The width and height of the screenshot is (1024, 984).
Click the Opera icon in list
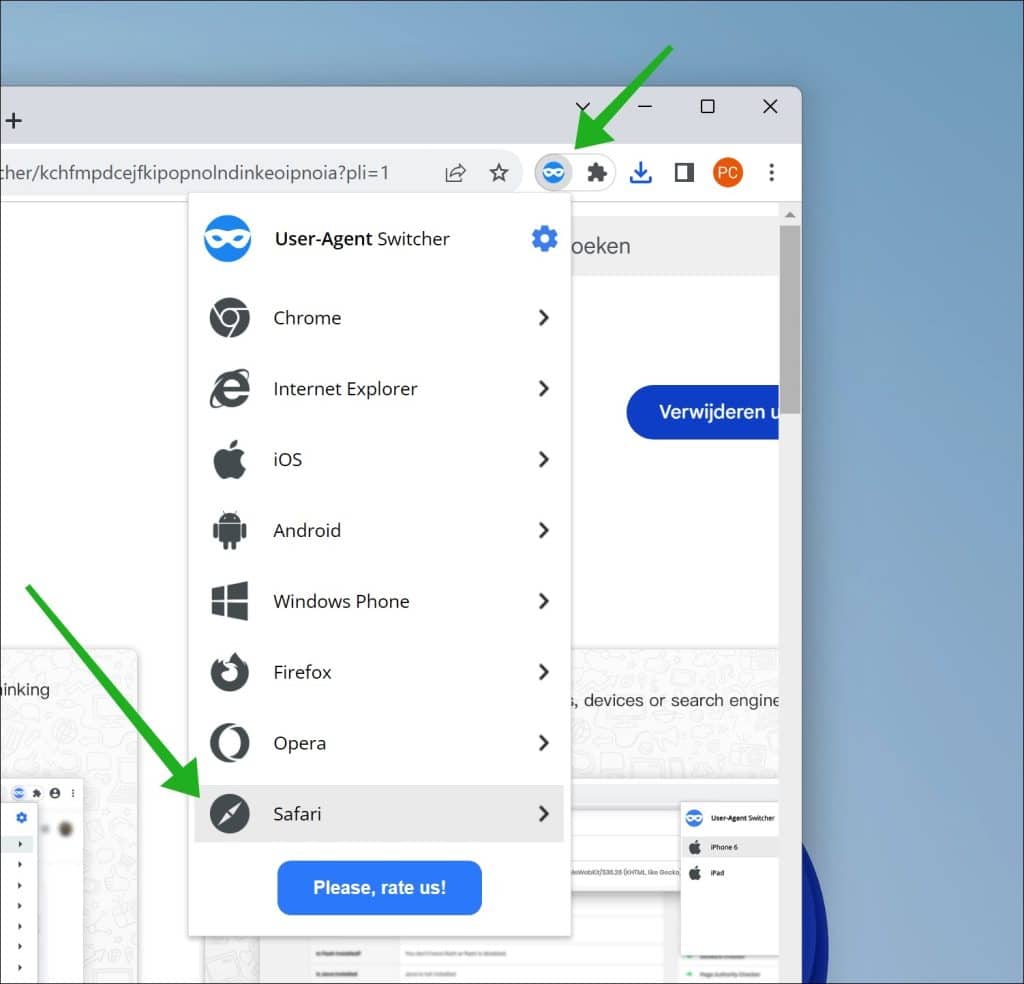coord(229,743)
